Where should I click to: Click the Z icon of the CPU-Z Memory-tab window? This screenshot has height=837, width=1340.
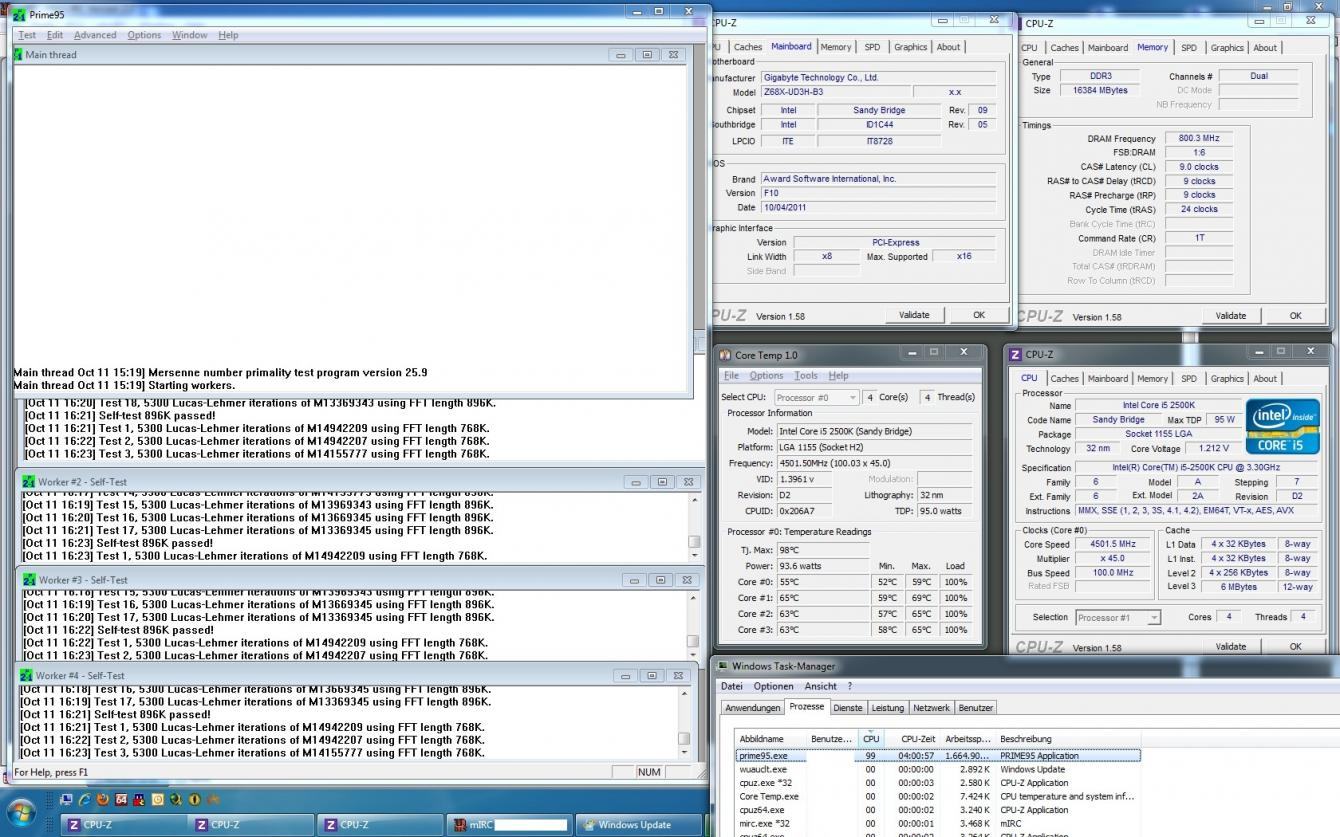[1018, 23]
